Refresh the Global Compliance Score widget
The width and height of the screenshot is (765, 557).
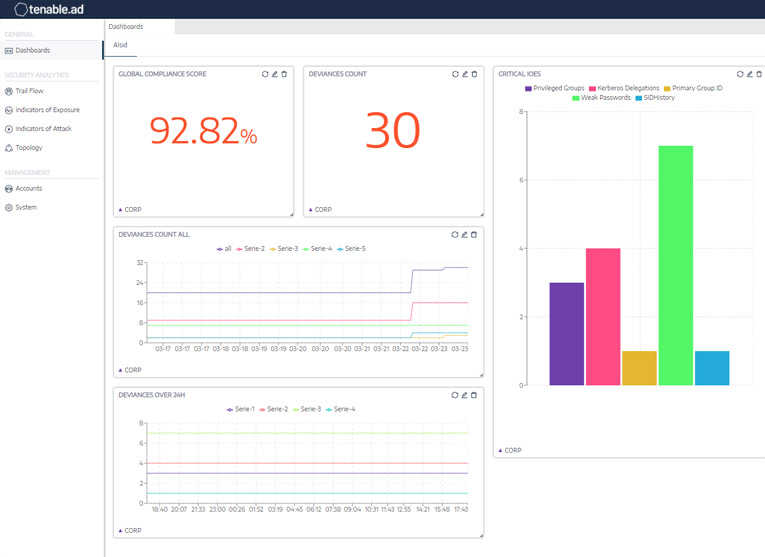[x=265, y=74]
